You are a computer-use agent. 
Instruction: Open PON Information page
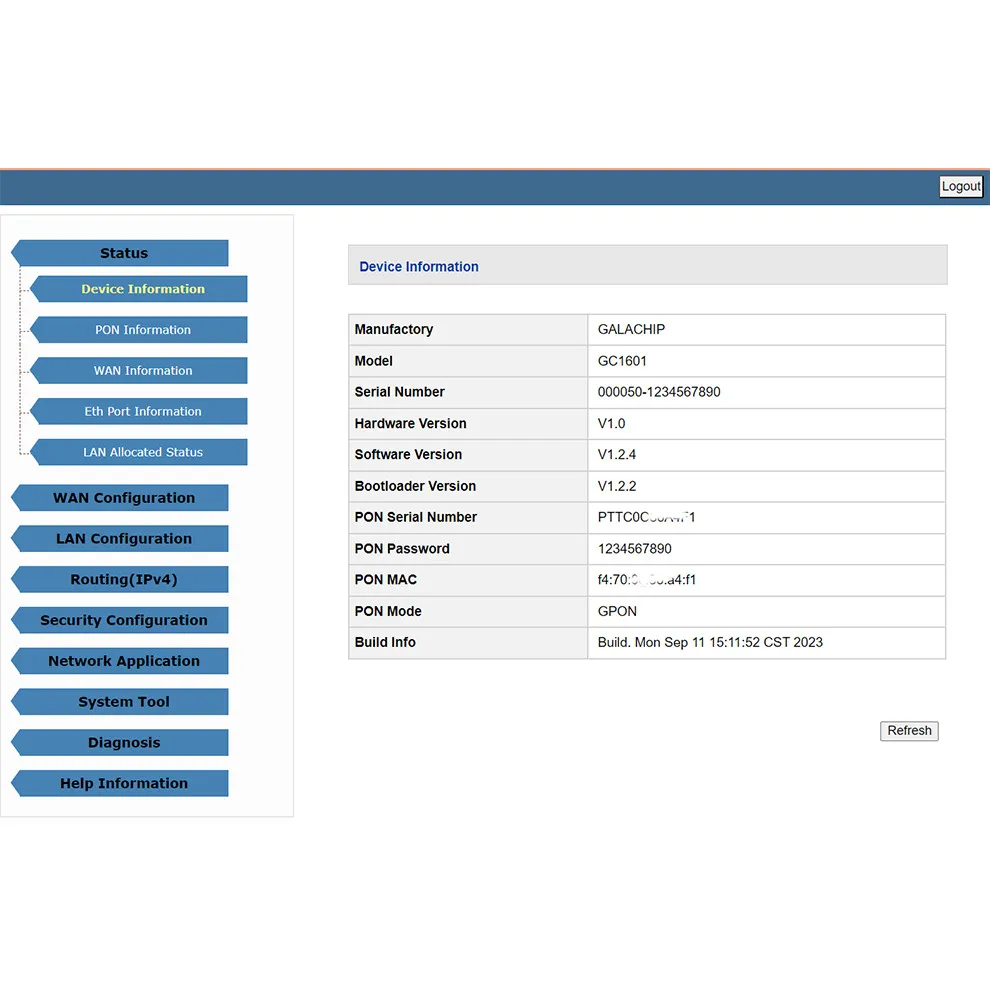click(142, 330)
